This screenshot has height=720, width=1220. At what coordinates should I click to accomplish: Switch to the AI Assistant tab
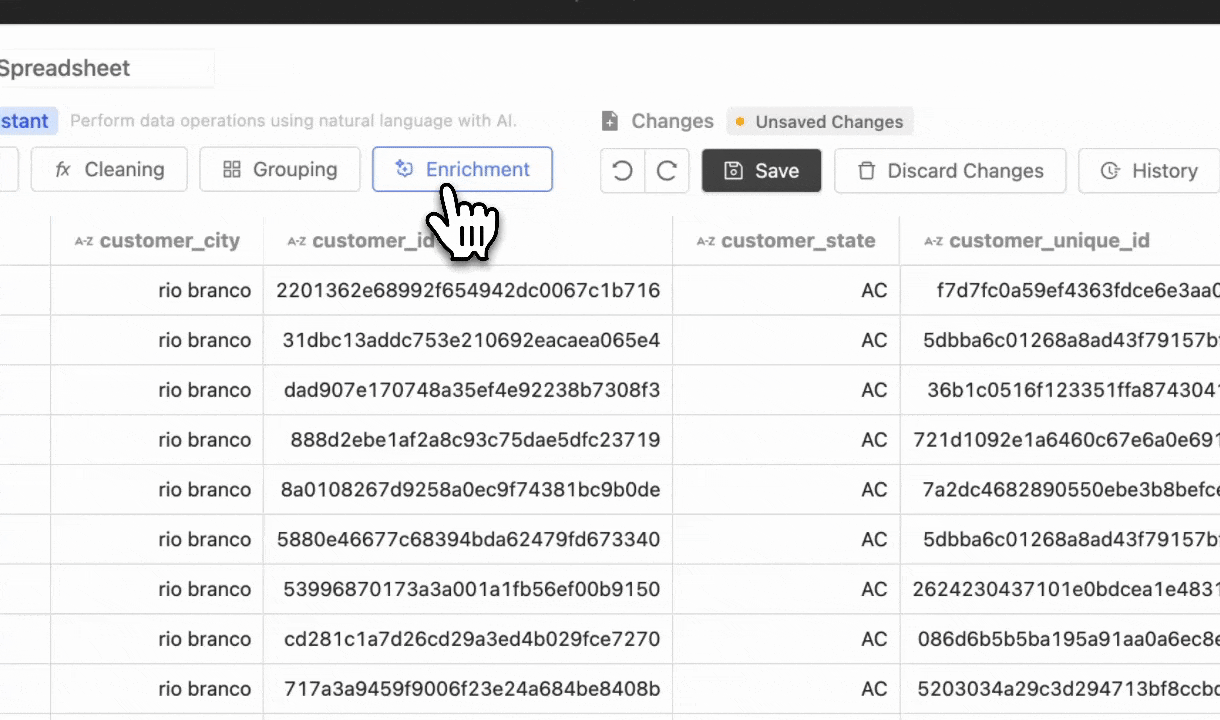[25, 121]
